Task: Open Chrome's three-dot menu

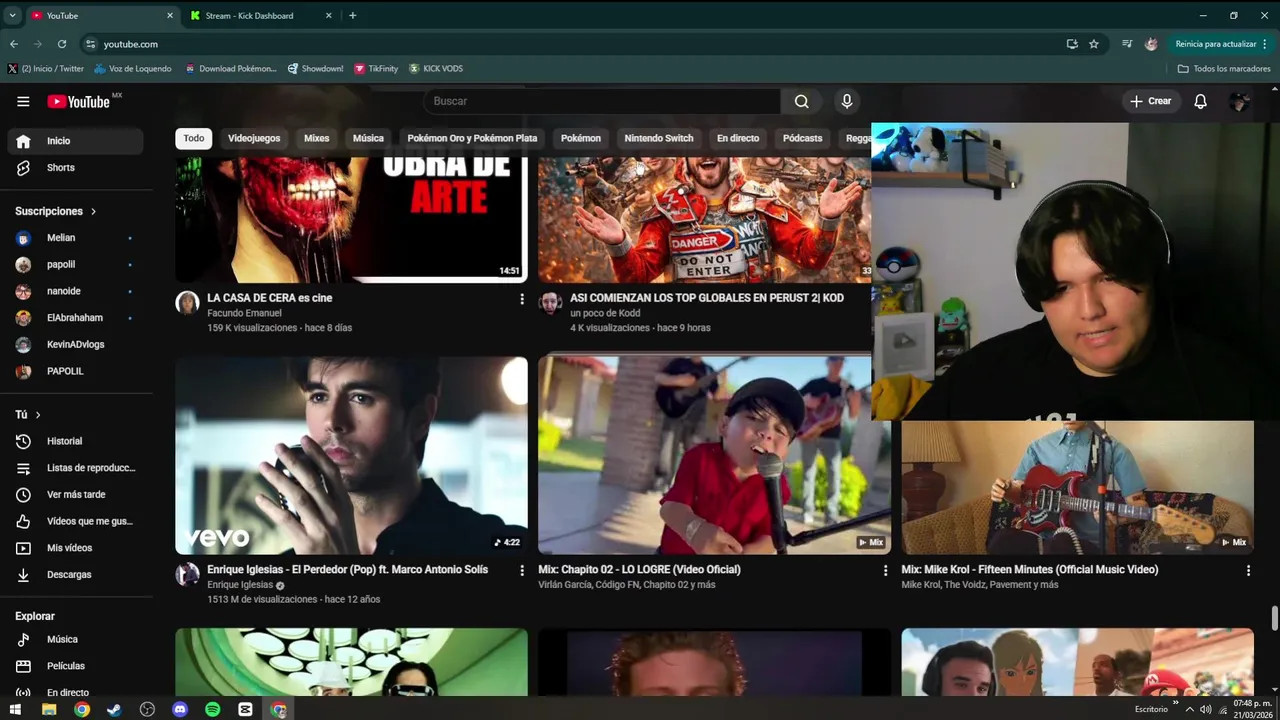Action: (x=1265, y=44)
